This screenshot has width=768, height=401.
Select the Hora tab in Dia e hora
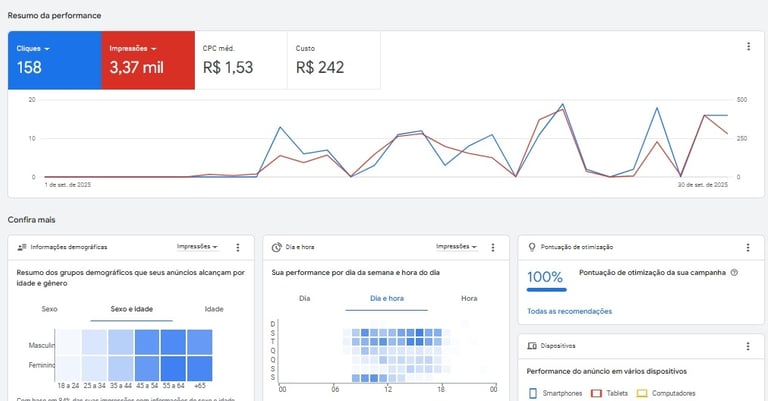469,298
